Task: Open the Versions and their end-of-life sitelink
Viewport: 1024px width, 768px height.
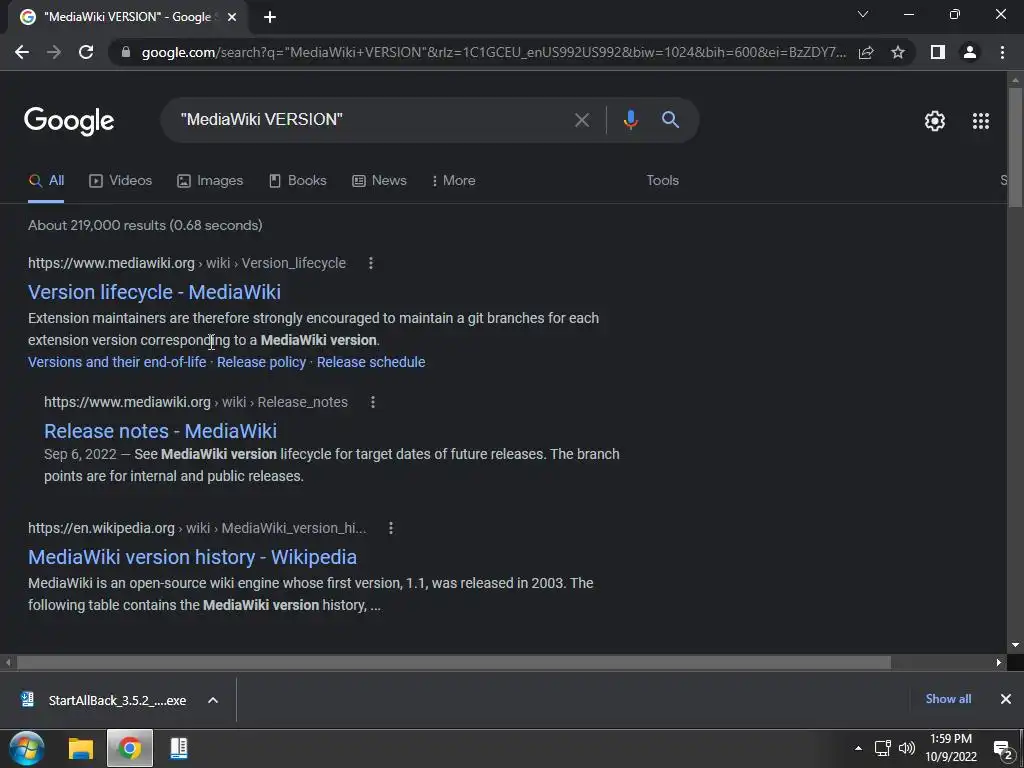Action: [x=117, y=362]
